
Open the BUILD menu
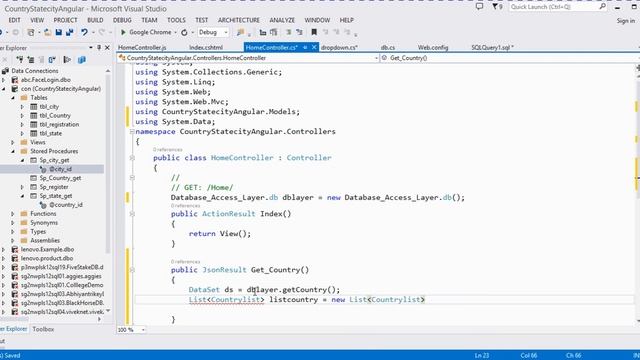(95, 20)
